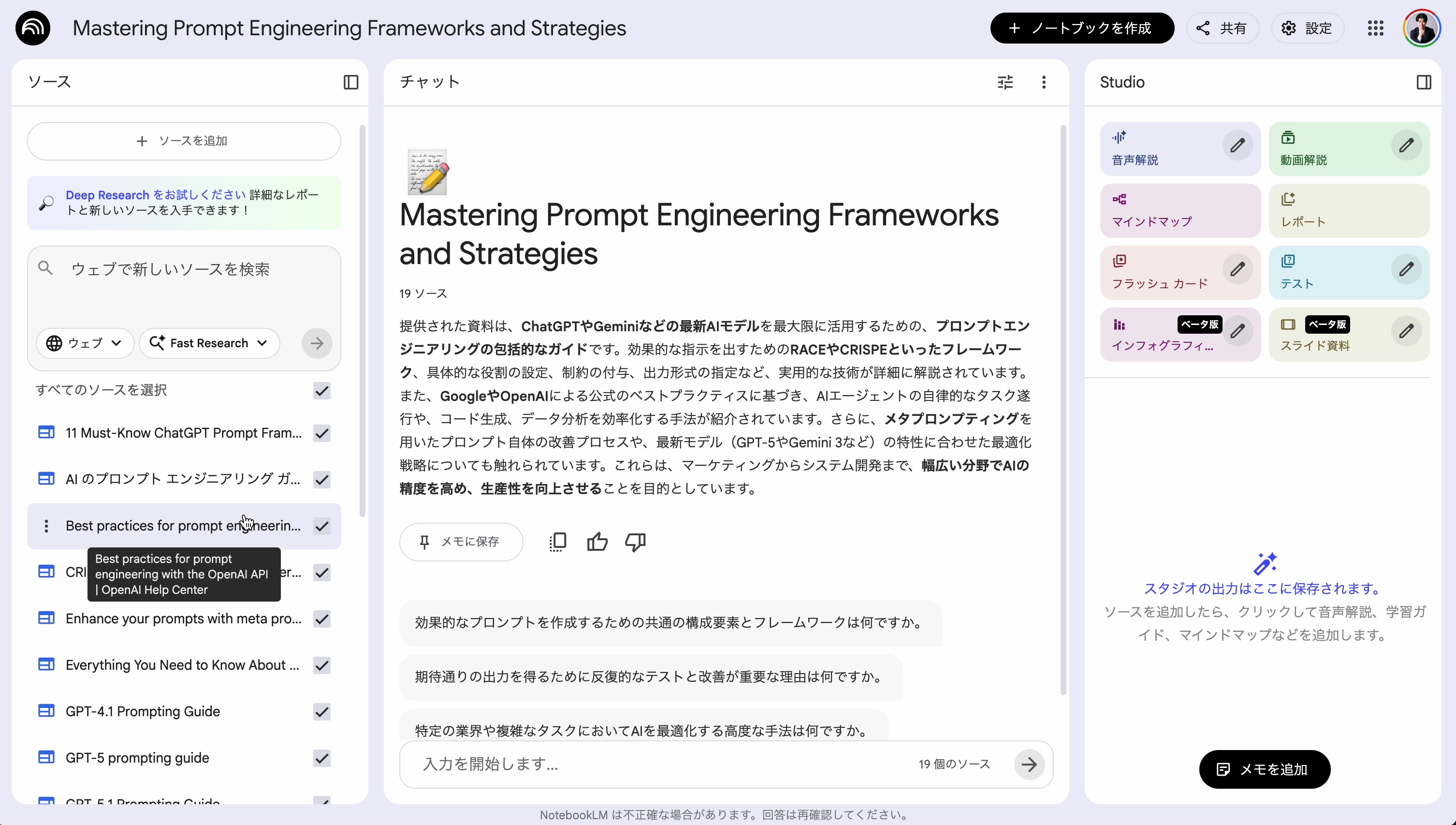The width and height of the screenshot is (1456, 825).
Task: Click the chat message input field
Action: (x=623, y=764)
